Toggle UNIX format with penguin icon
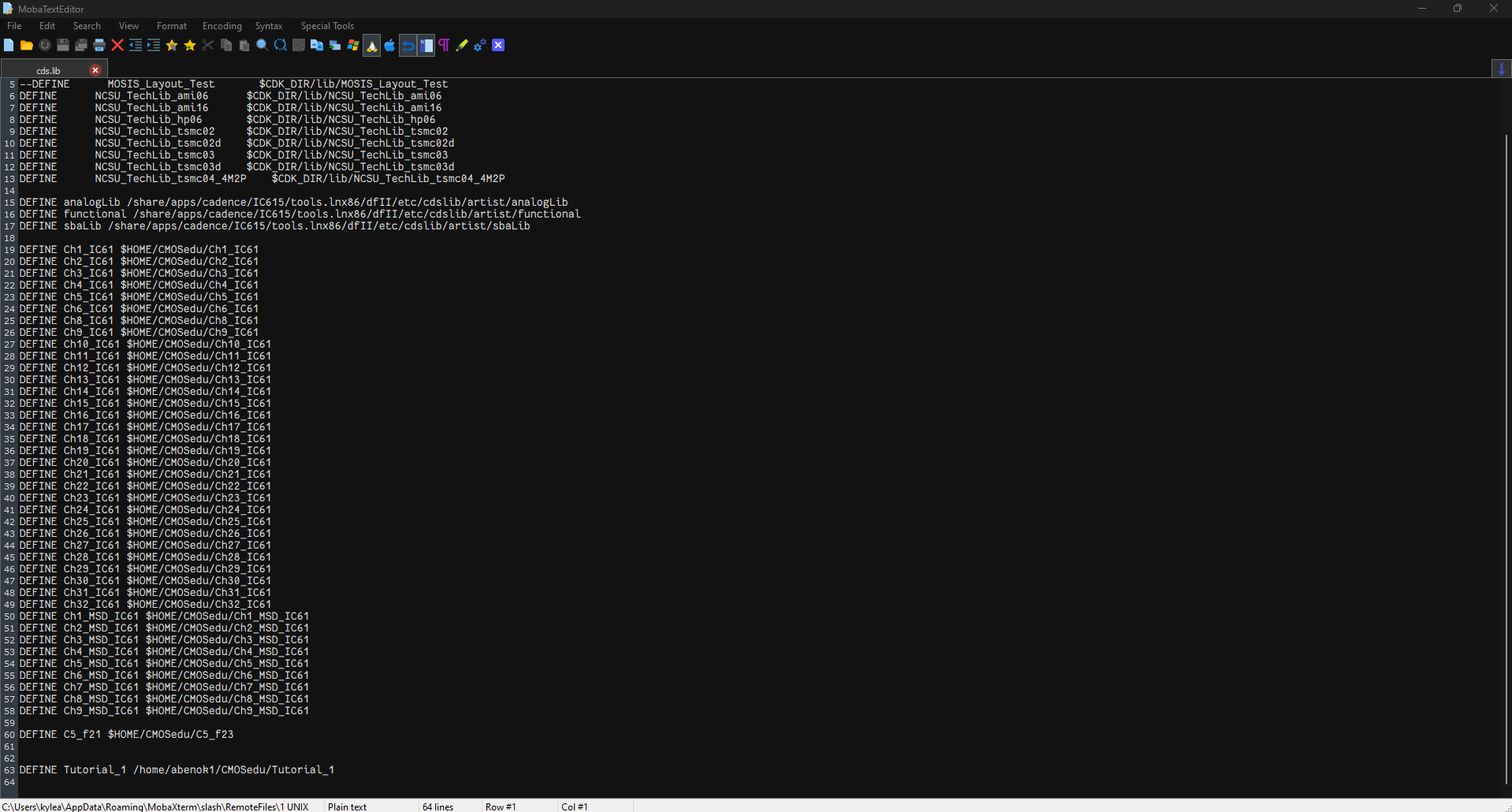Viewport: 1512px width, 812px height. click(371, 45)
